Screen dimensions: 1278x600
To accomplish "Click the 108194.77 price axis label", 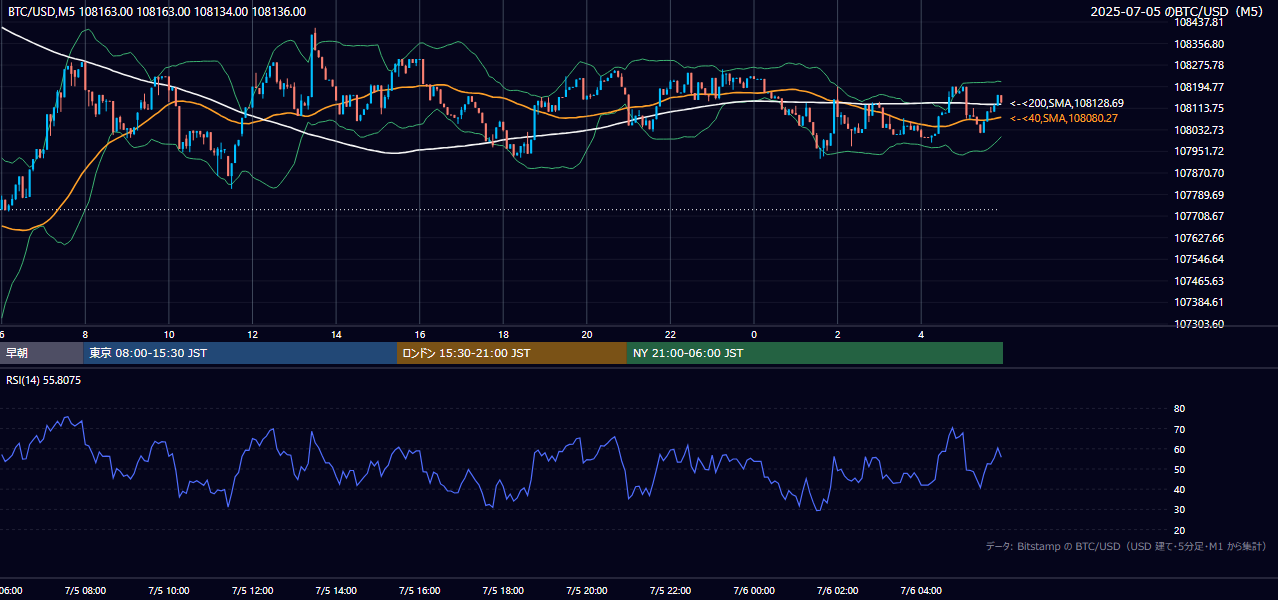I will (1199, 87).
